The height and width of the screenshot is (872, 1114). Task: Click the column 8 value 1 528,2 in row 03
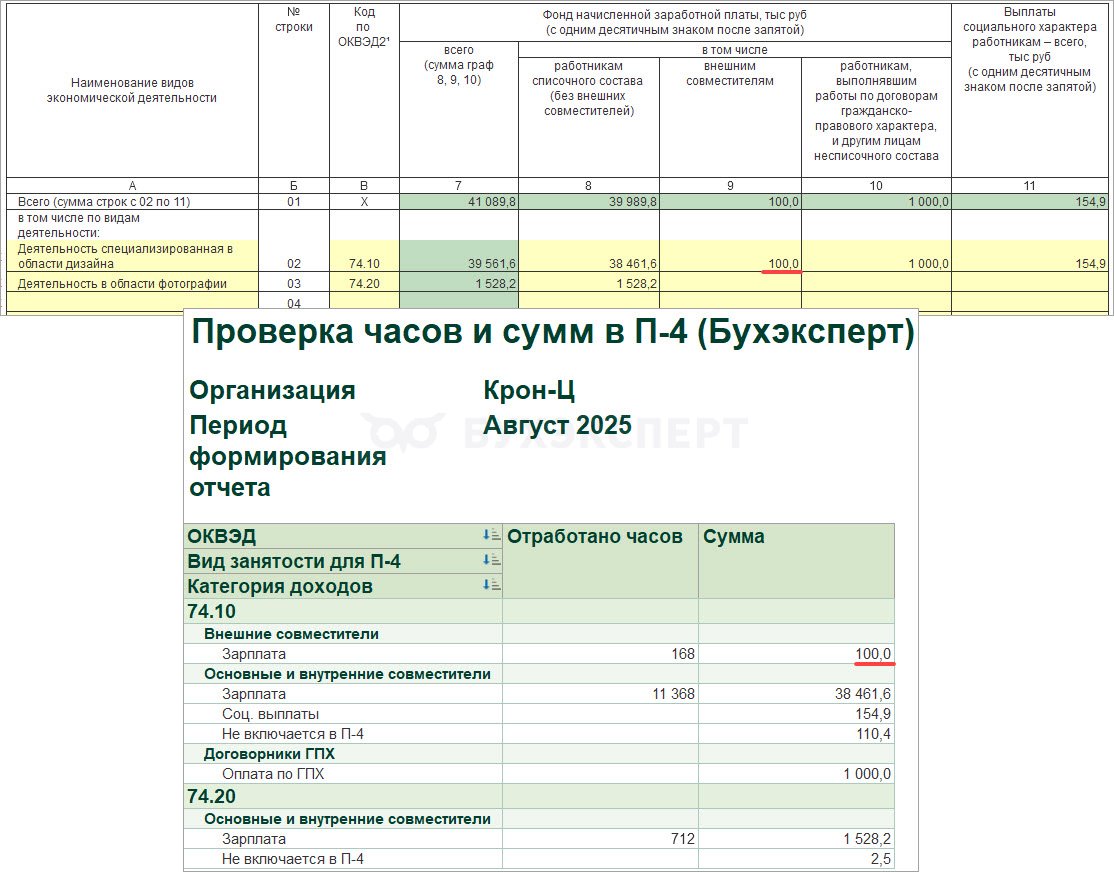coord(589,283)
